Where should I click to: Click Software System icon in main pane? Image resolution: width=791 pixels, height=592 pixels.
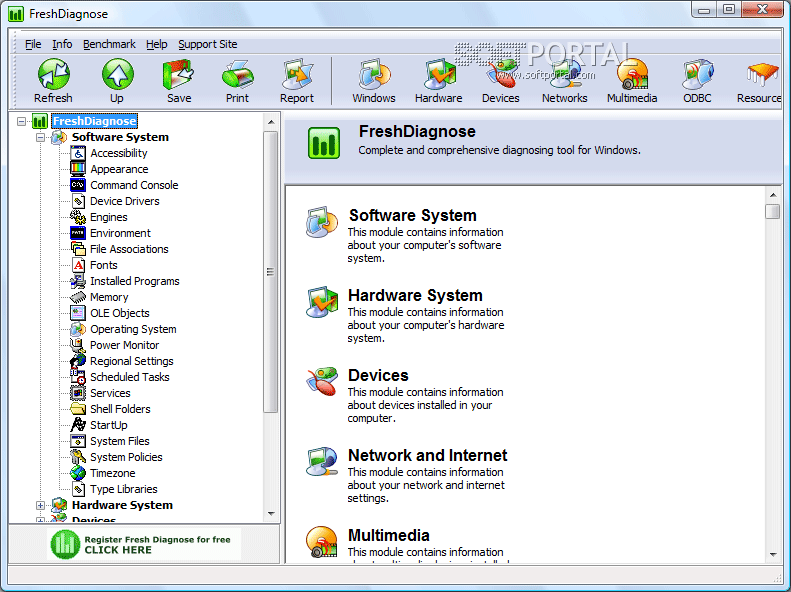point(322,222)
